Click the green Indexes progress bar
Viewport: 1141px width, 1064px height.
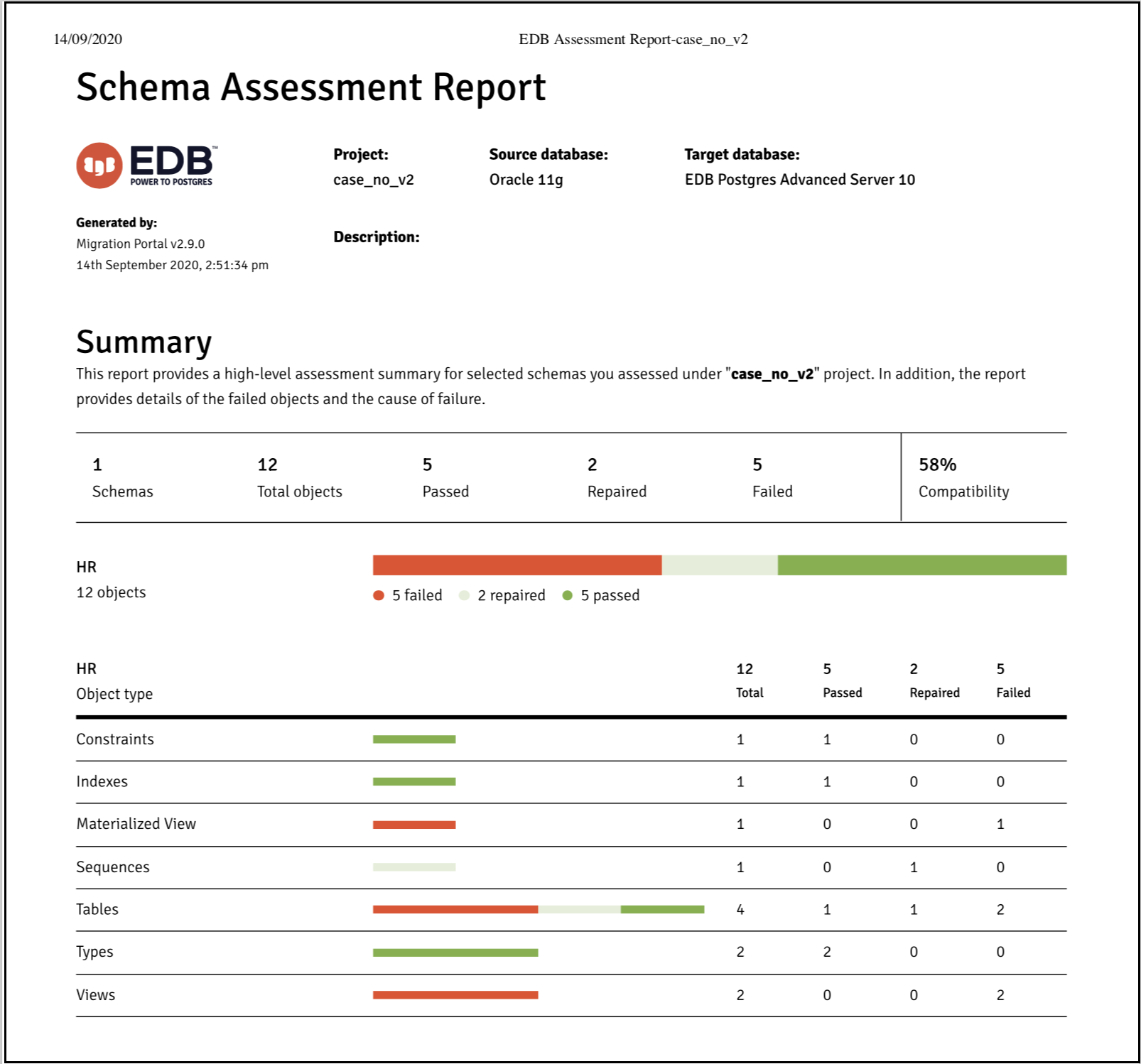point(414,781)
